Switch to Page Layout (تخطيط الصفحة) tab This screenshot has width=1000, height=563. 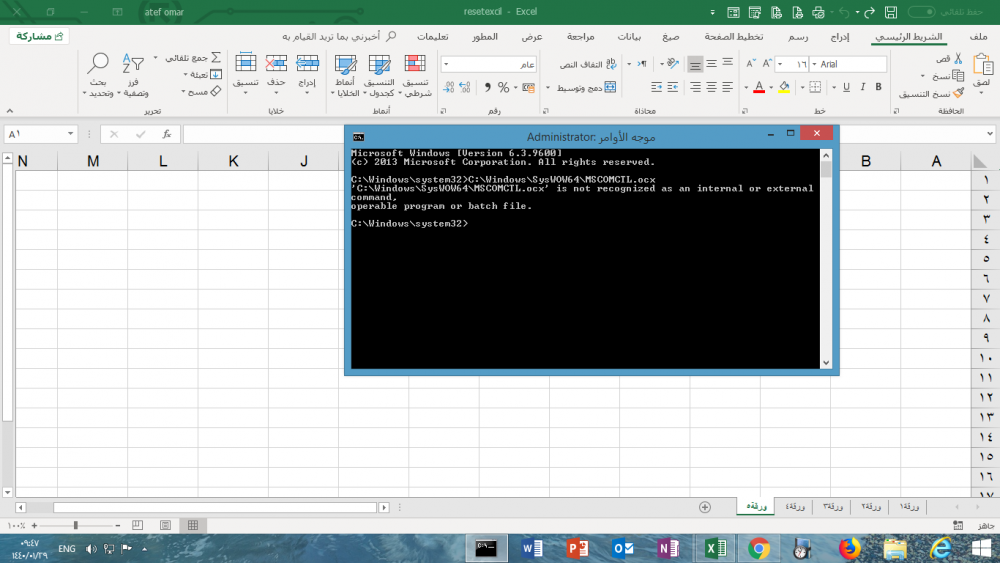tap(734, 37)
